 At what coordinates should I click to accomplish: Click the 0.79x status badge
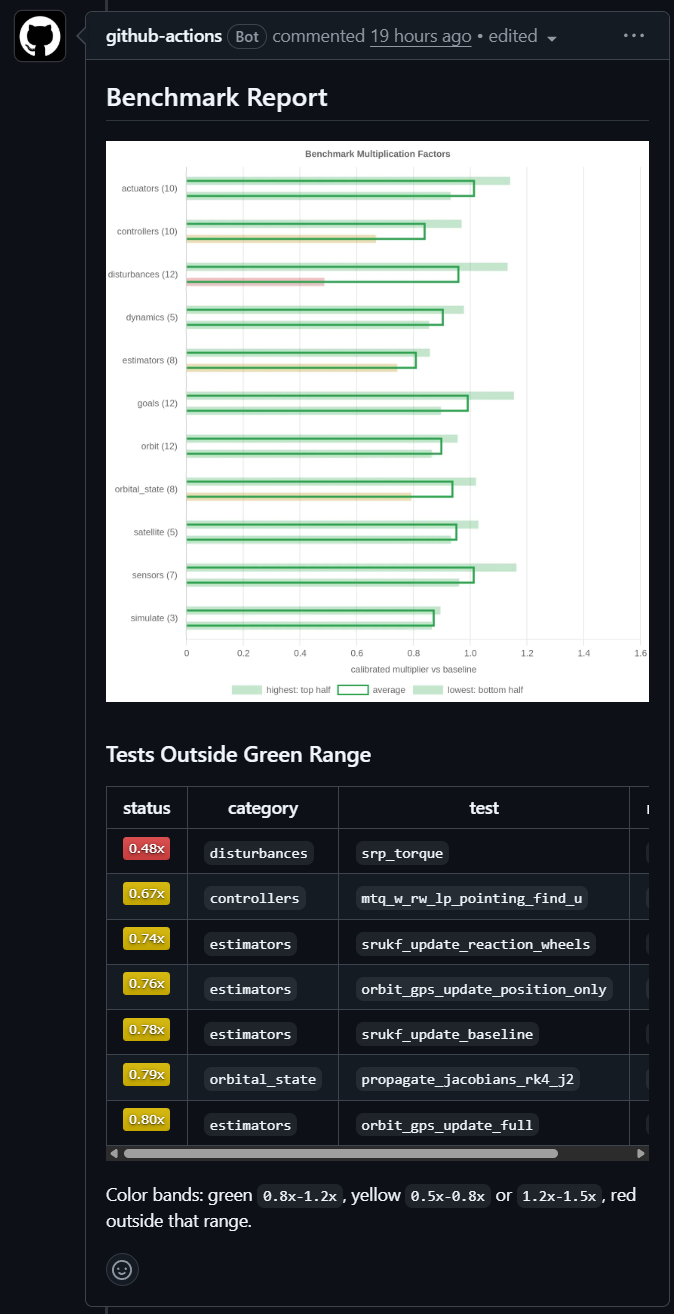147,1074
